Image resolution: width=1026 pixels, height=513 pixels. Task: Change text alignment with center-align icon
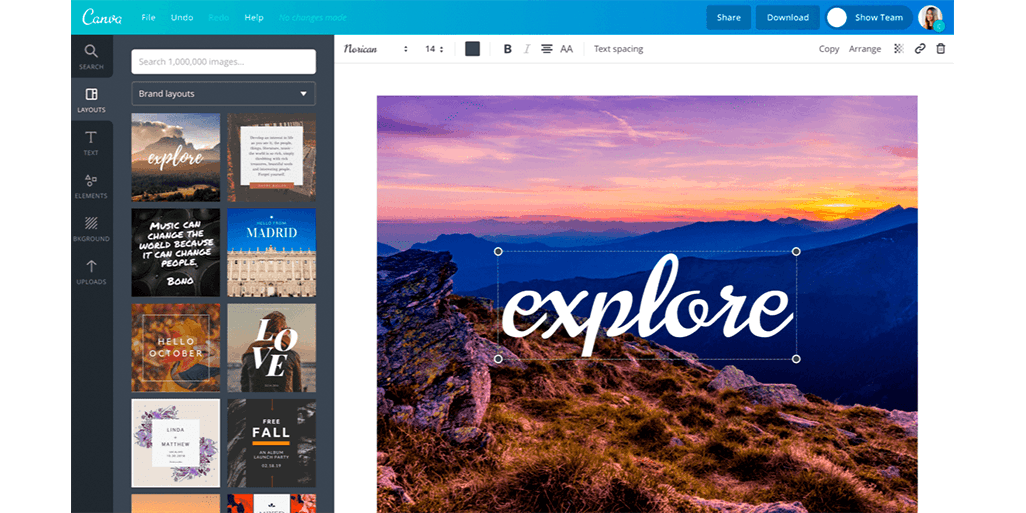[546, 49]
